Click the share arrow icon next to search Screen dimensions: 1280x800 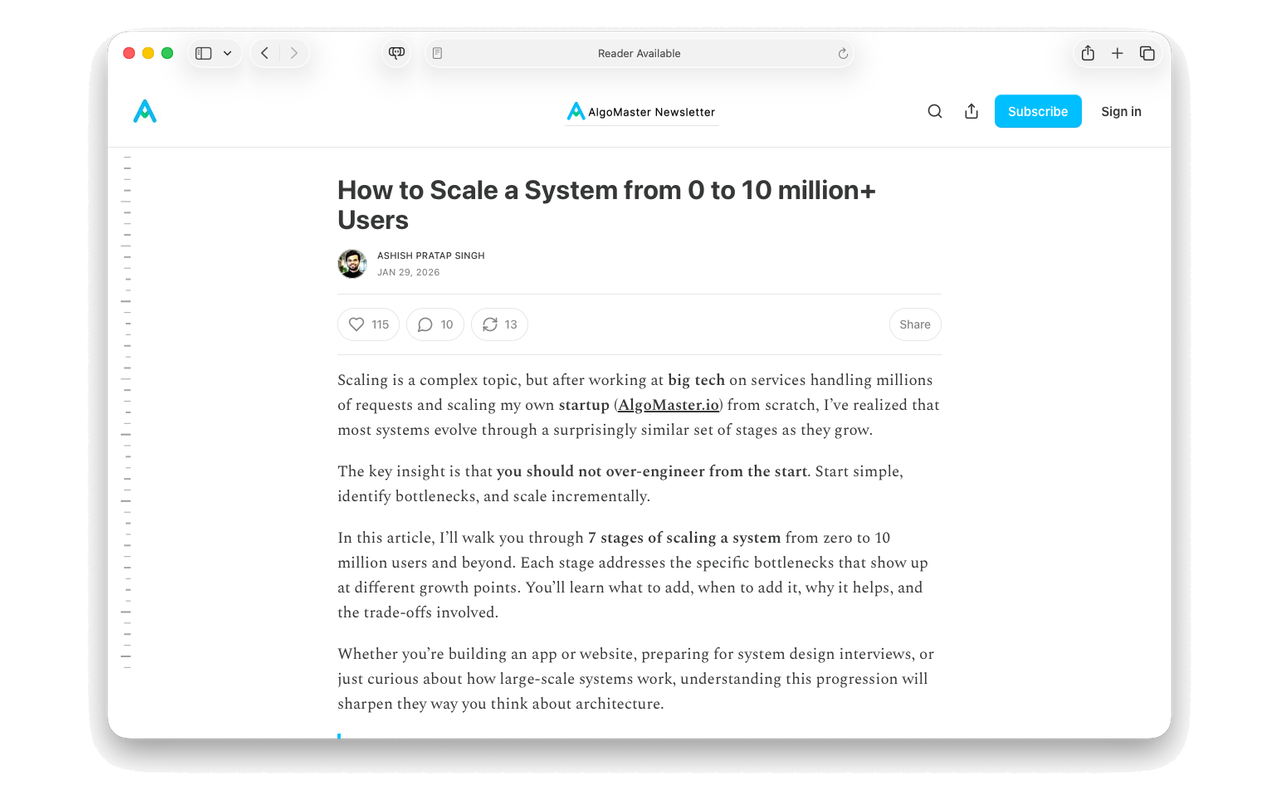971,111
